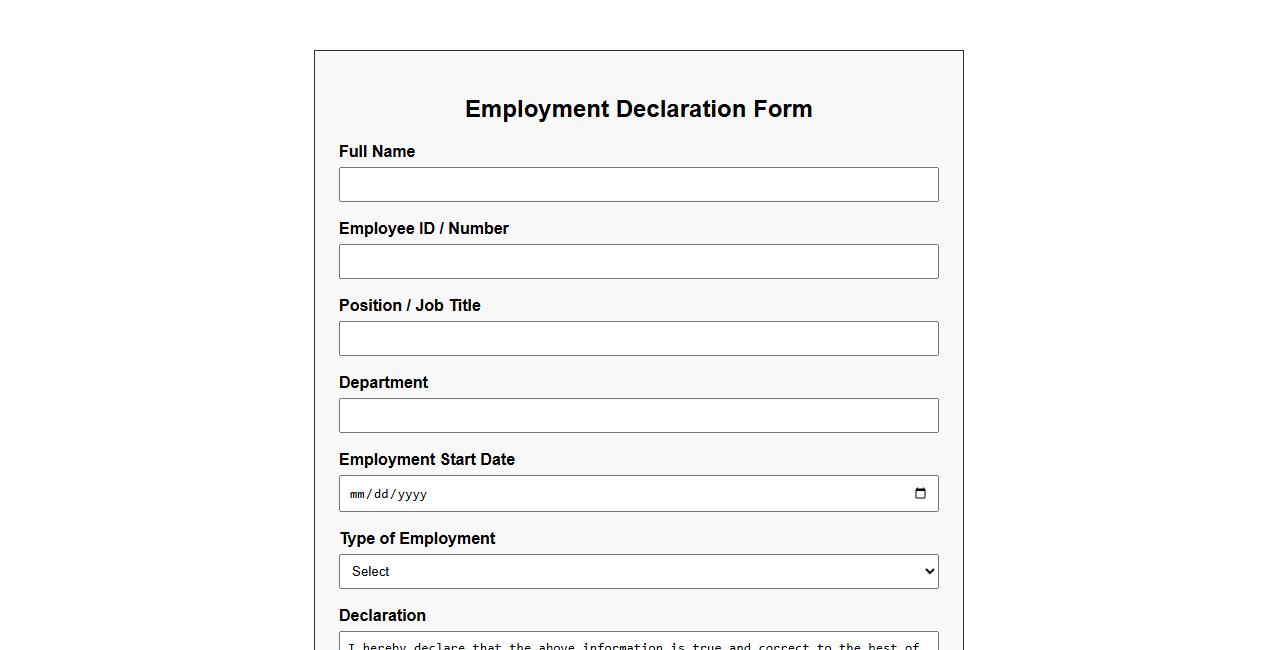1278x650 pixels.
Task: Click the Employment Declaration Form title
Action: click(638, 109)
